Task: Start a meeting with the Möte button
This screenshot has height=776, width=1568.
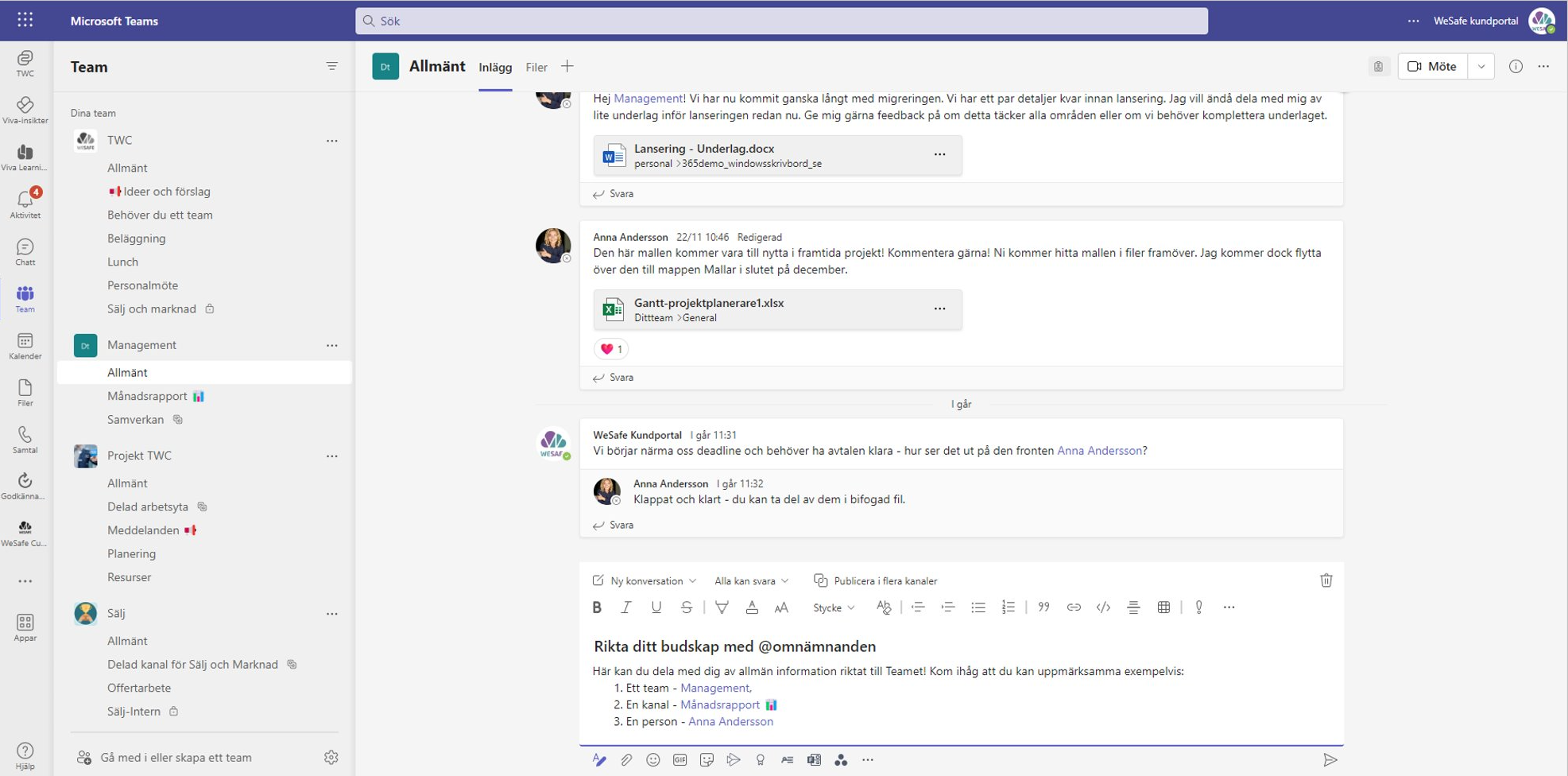Action: pyautogui.click(x=1432, y=67)
